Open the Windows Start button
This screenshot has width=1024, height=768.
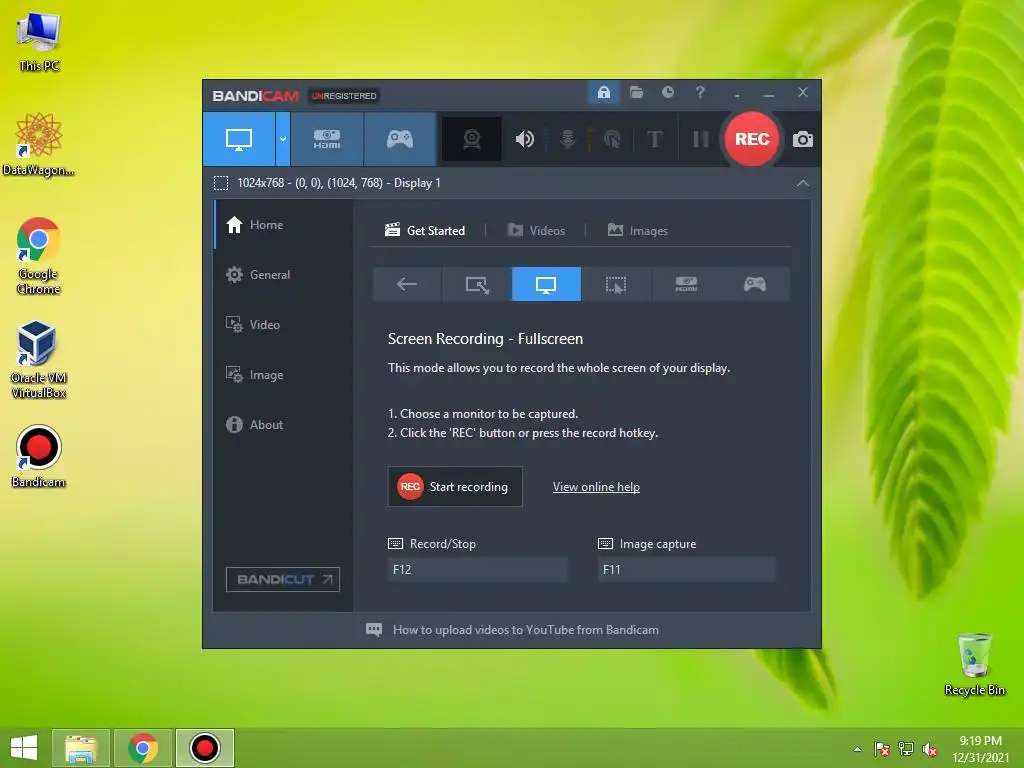click(x=24, y=748)
